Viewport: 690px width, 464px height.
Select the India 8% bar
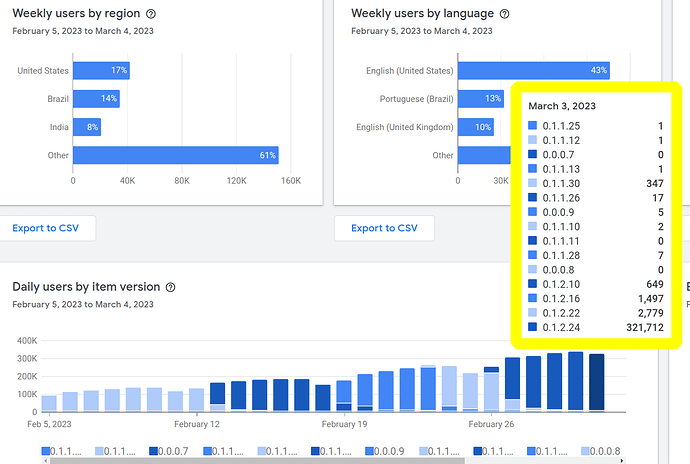tap(87, 127)
